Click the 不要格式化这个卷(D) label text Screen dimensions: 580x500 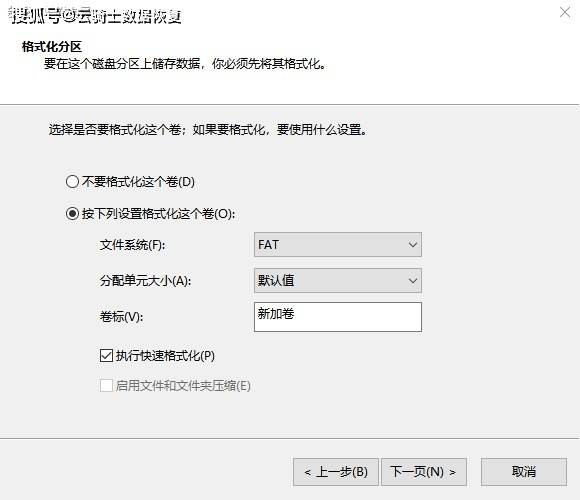138,182
